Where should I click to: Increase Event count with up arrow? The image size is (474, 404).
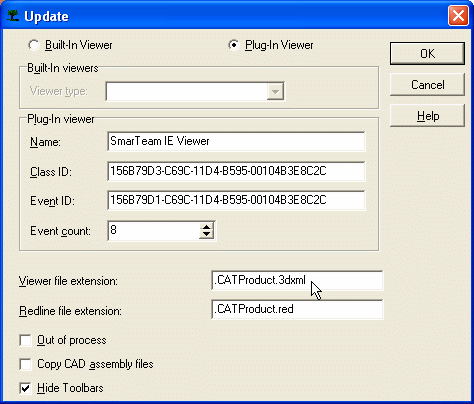coord(207,227)
